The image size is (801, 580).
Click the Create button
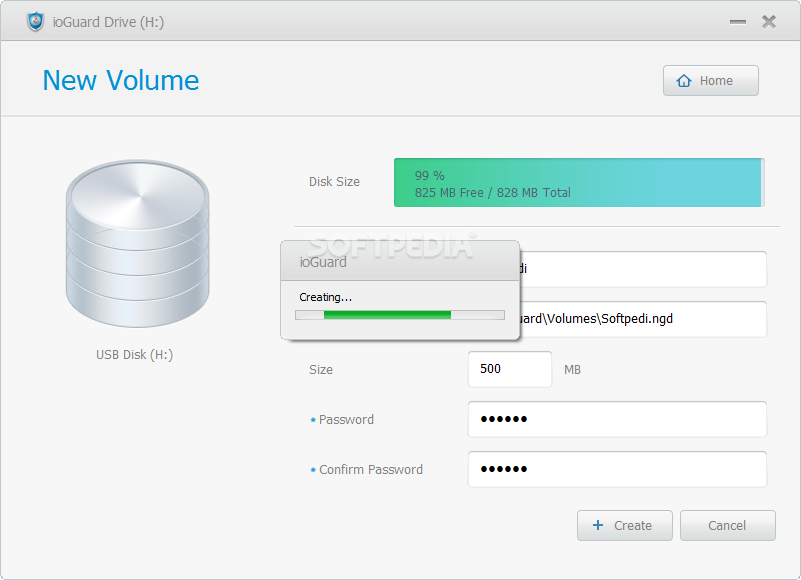click(x=624, y=525)
